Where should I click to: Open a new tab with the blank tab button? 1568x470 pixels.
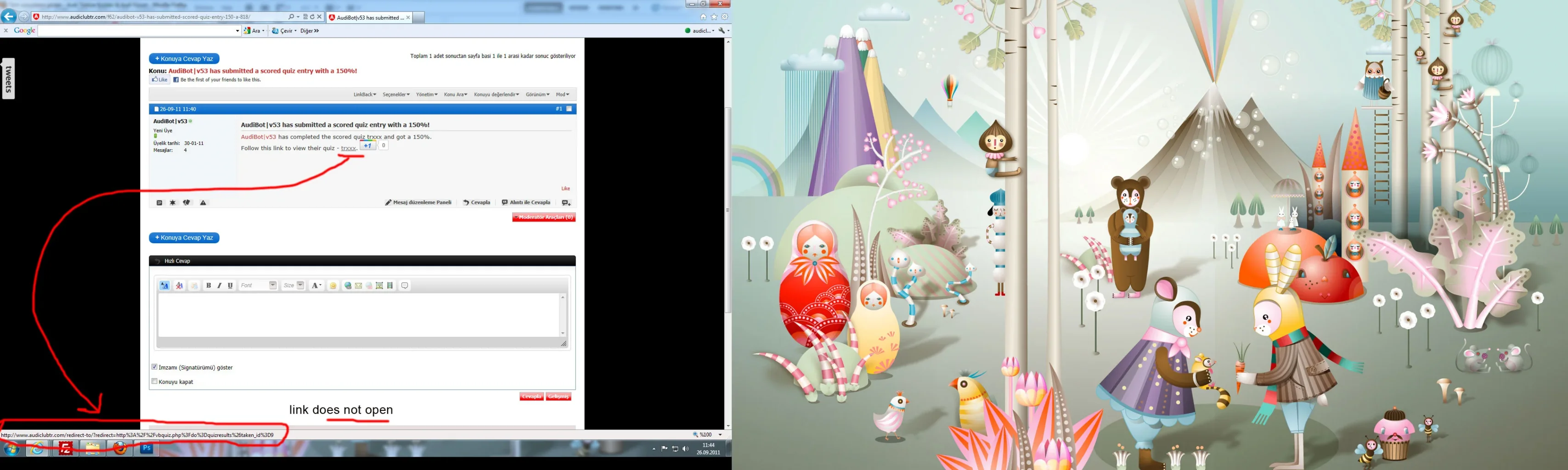click(418, 17)
